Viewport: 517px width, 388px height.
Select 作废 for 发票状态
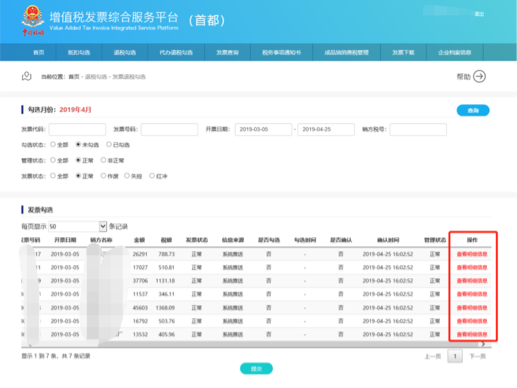[x=103, y=176]
